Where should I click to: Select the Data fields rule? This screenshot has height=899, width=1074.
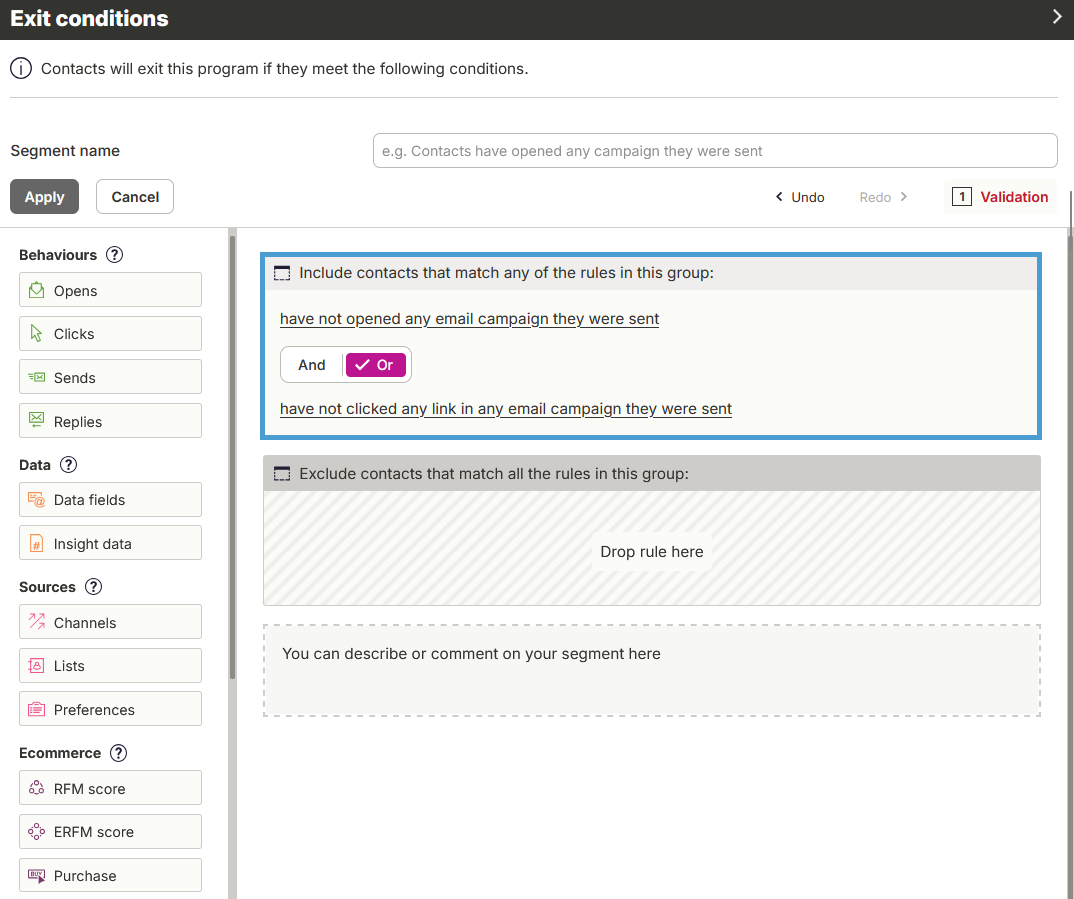(x=110, y=500)
